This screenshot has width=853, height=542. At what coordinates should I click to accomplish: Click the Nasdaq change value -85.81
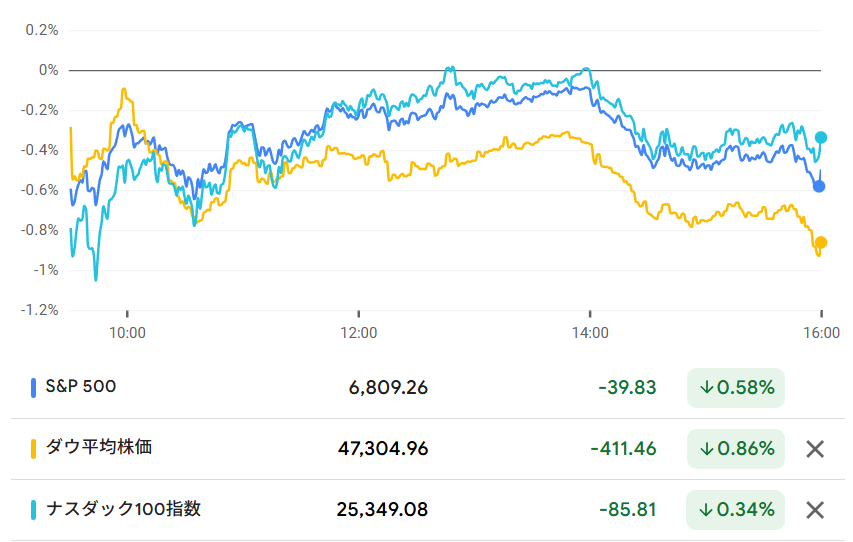point(627,510)
